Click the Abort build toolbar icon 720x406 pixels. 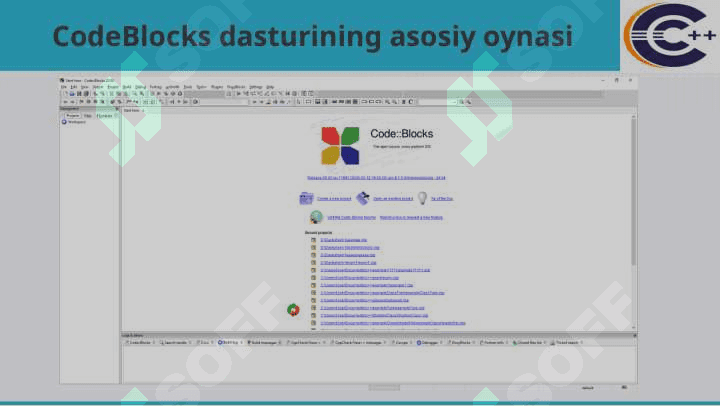[x=180, y=94]
